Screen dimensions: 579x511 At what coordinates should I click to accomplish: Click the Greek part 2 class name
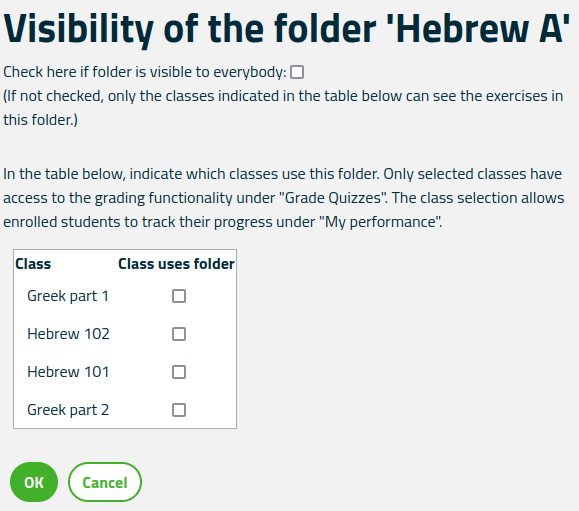pos(68,410)
